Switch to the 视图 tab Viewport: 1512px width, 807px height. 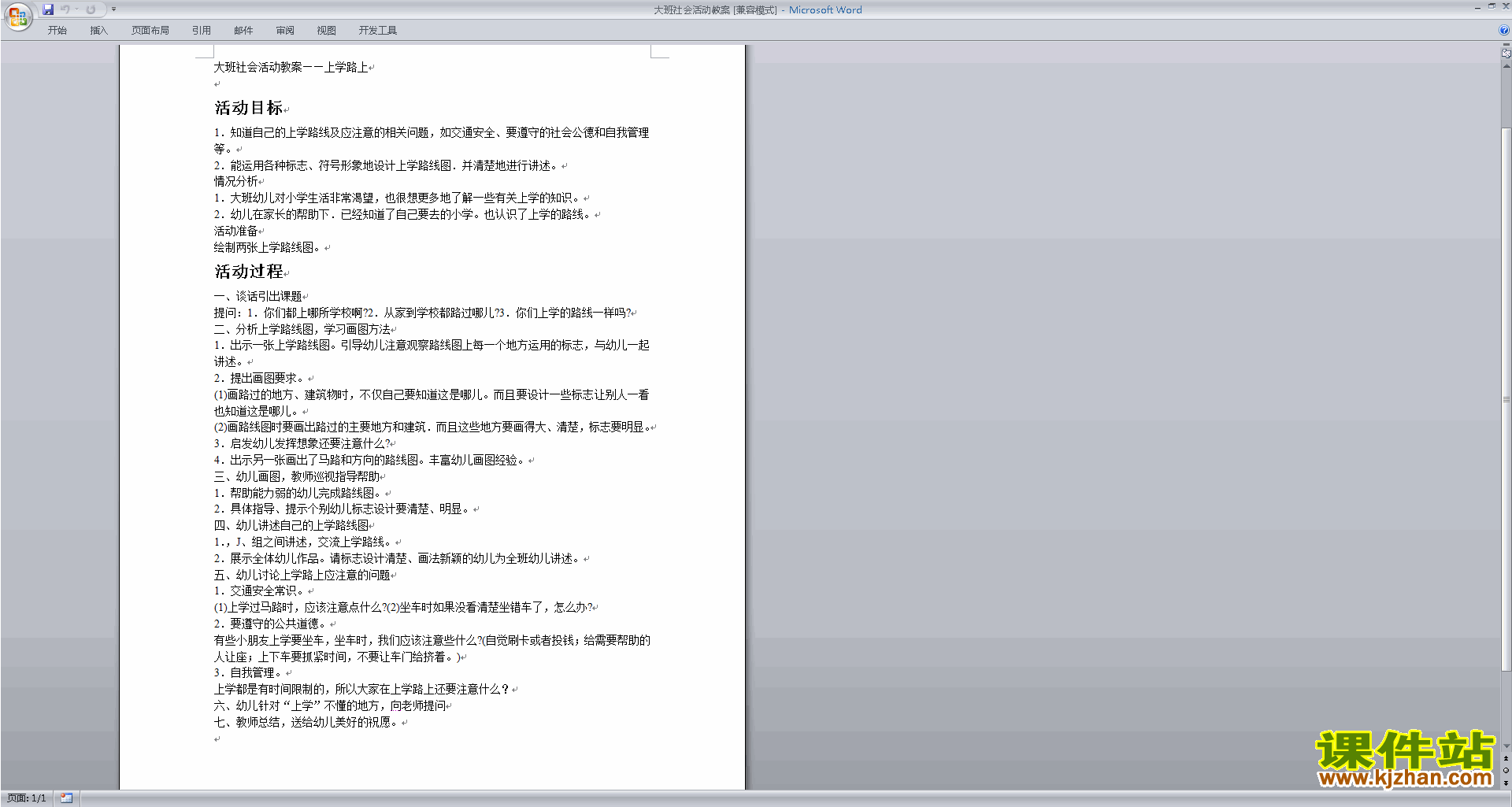326,30
